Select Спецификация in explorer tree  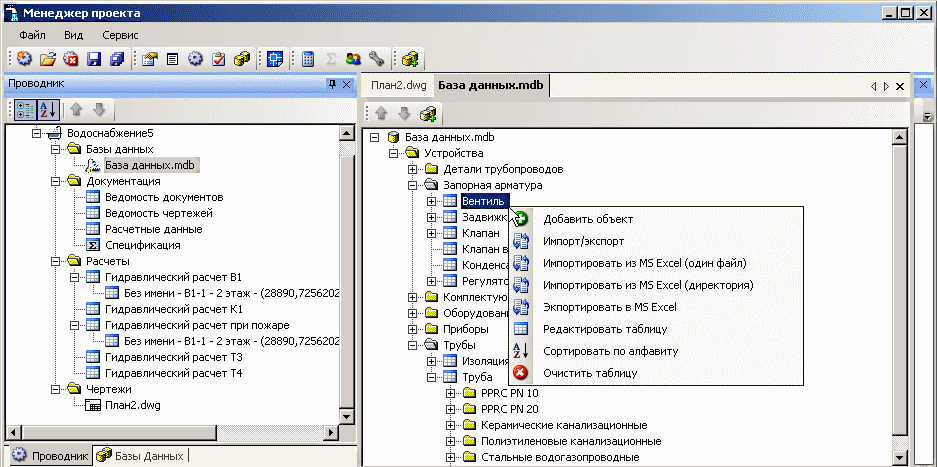tap(142, 245)
